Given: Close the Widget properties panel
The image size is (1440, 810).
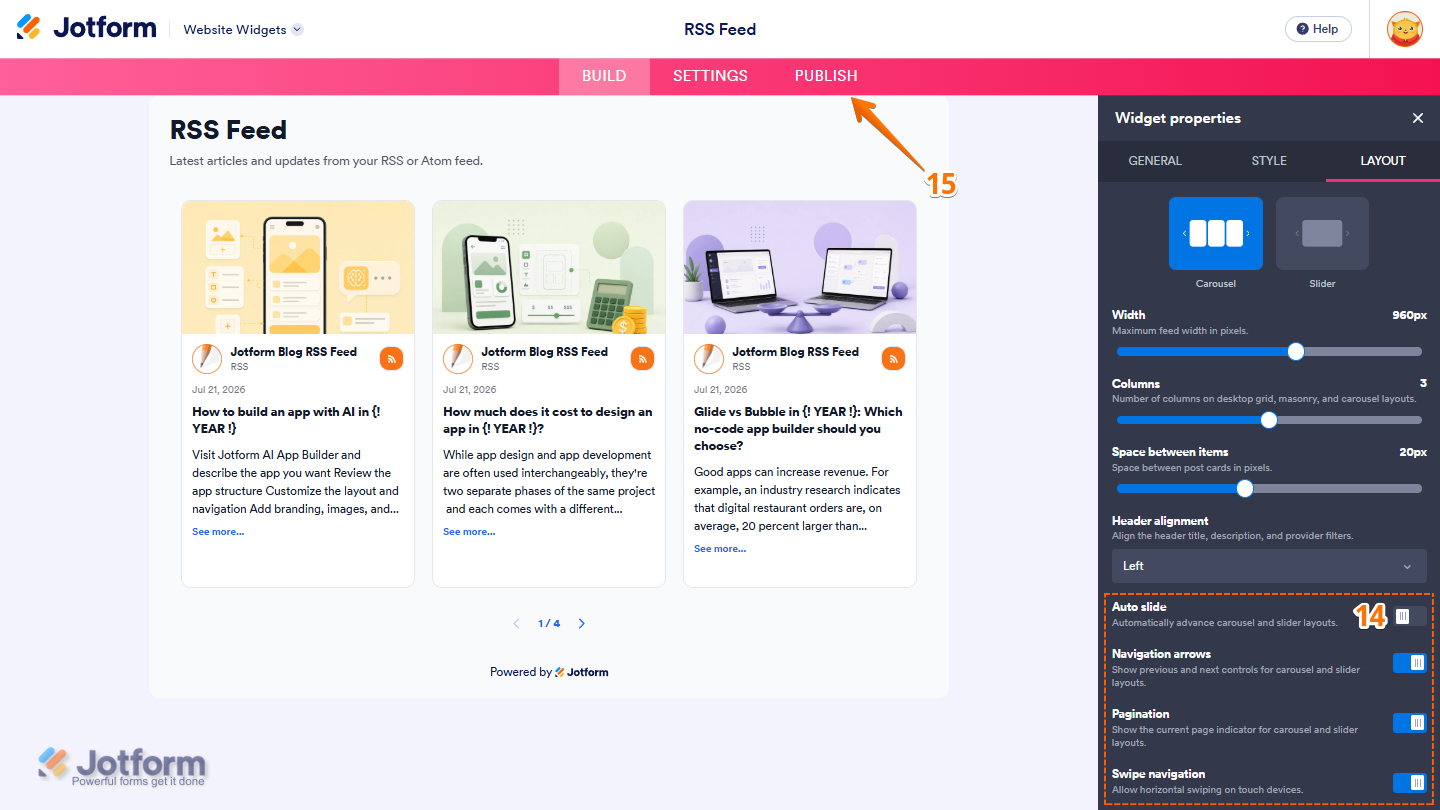Looking at the screenshot, I should 1417,118.
